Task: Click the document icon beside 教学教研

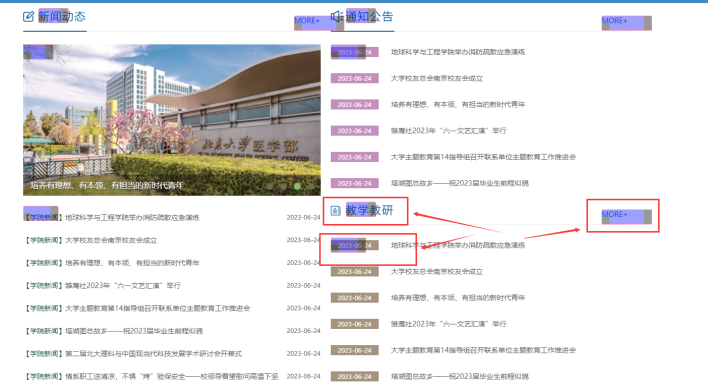Action: (335, 210)
